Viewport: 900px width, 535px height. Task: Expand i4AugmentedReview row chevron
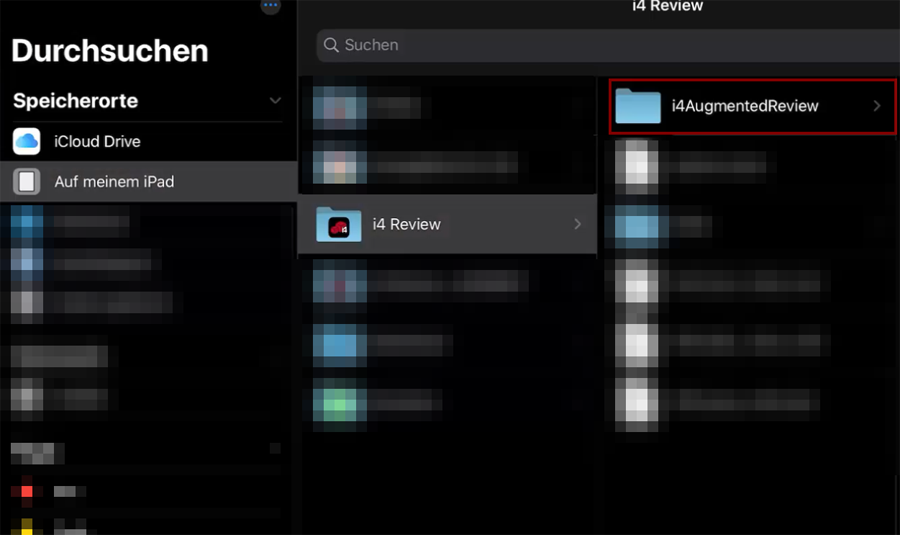point(876,106)
